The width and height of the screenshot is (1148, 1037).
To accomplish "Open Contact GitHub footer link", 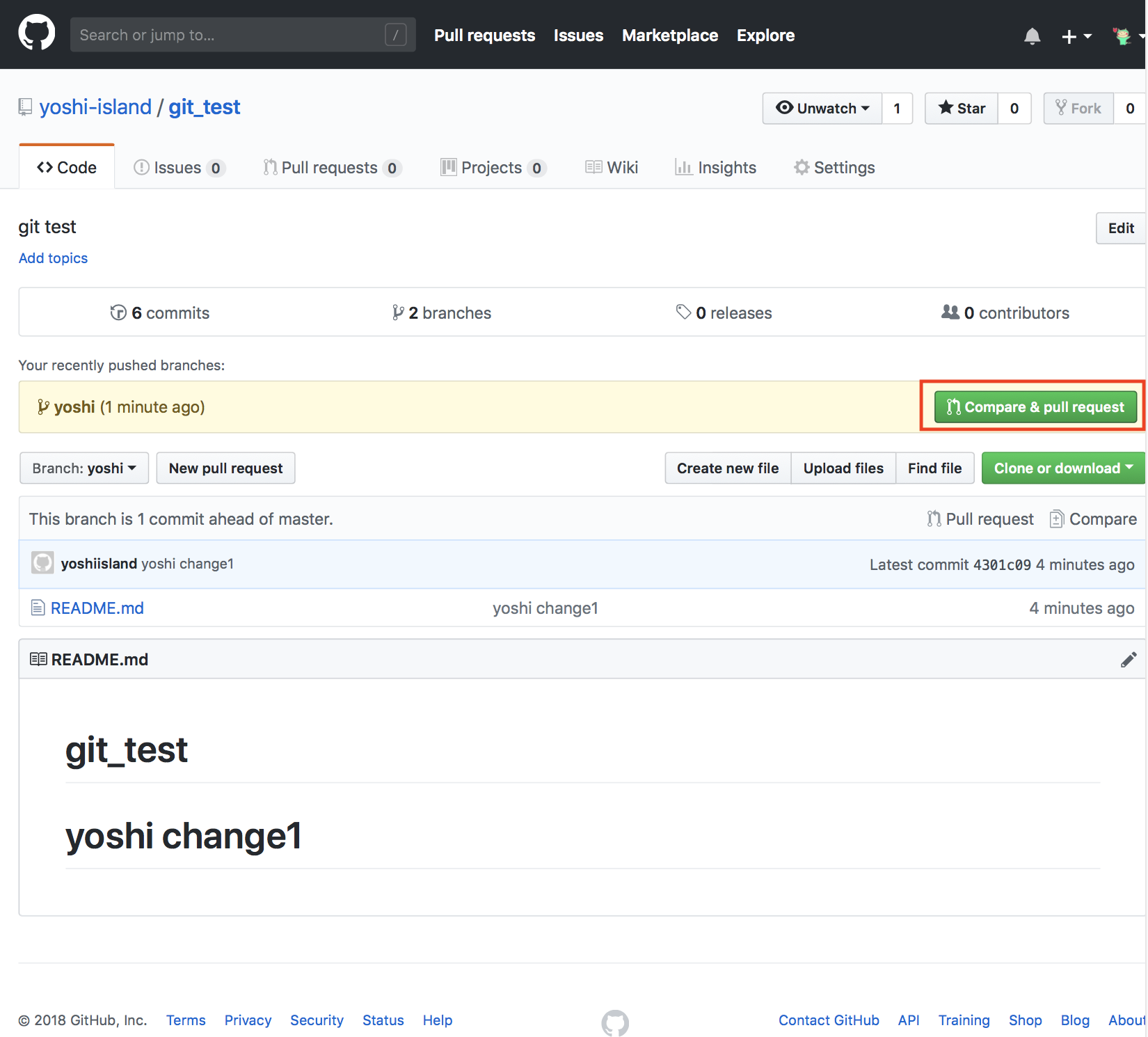I will point(829,1020).
